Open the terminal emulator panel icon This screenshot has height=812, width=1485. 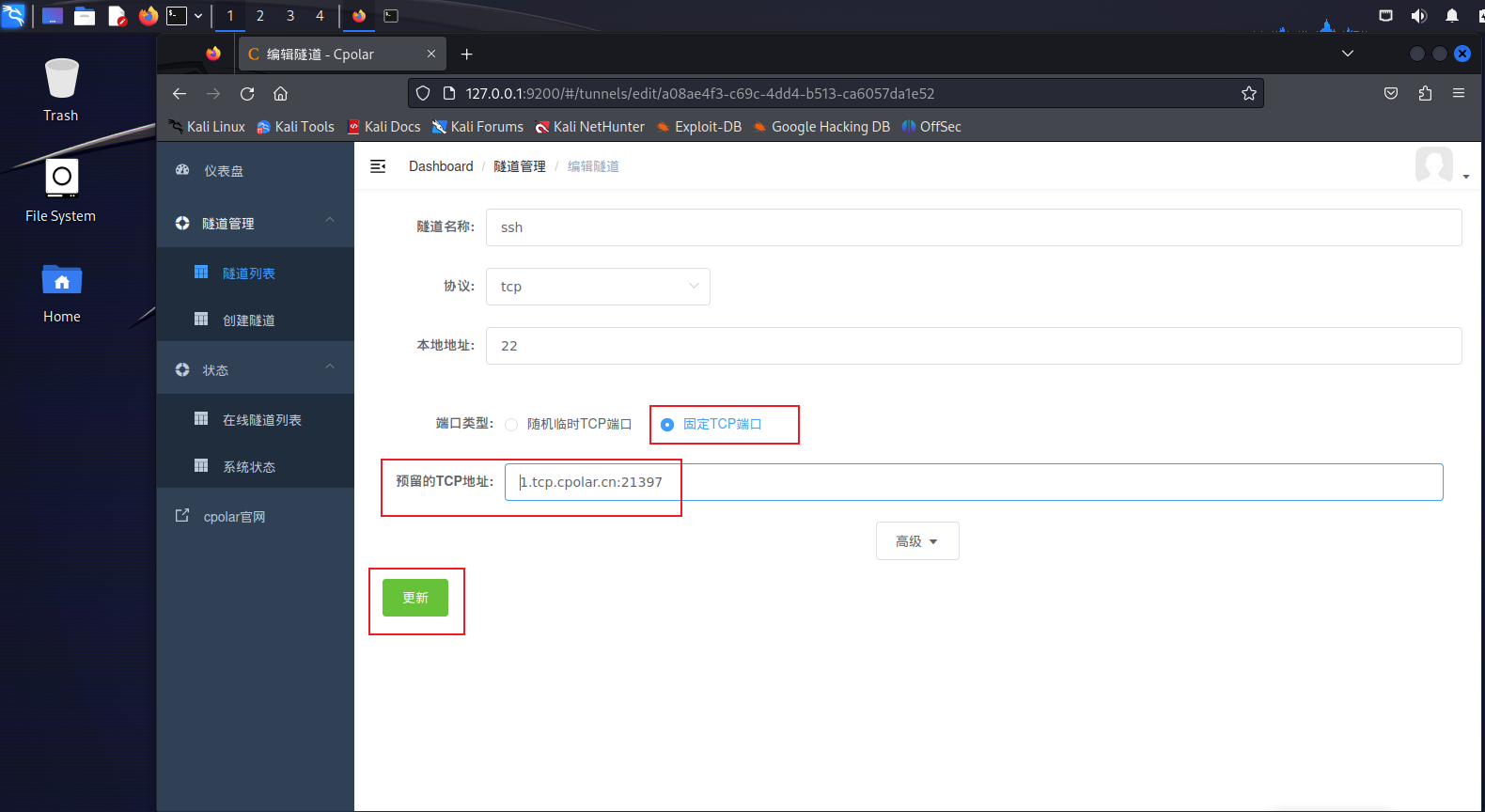pos(177,16)
